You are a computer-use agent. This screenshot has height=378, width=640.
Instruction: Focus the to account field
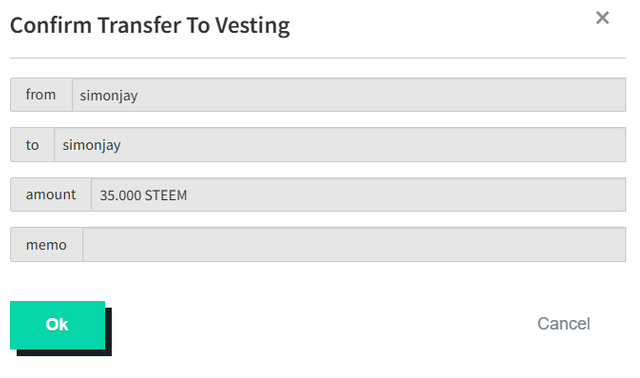(x=340, y=145)
